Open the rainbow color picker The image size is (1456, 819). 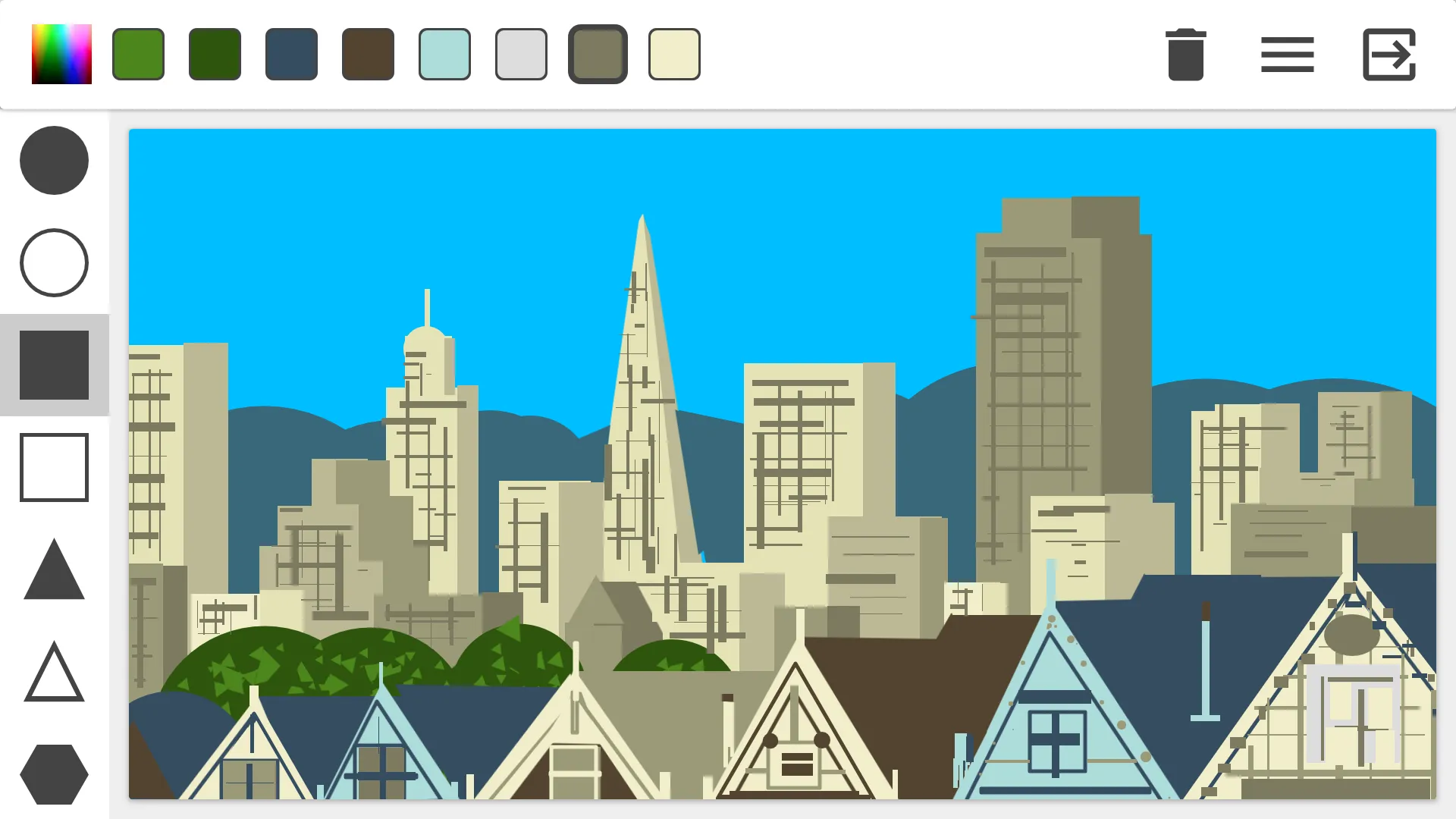click(61, 54)
